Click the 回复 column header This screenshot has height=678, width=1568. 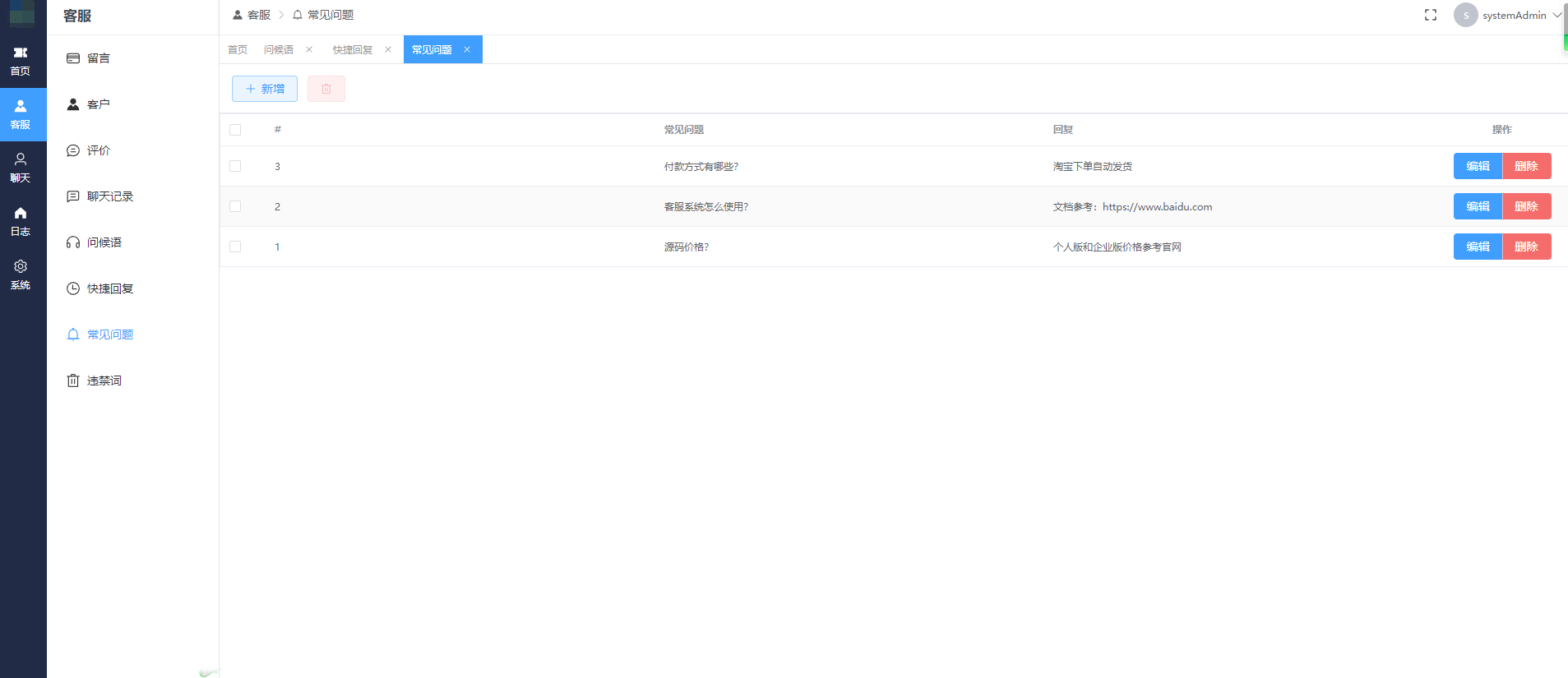1063,130
